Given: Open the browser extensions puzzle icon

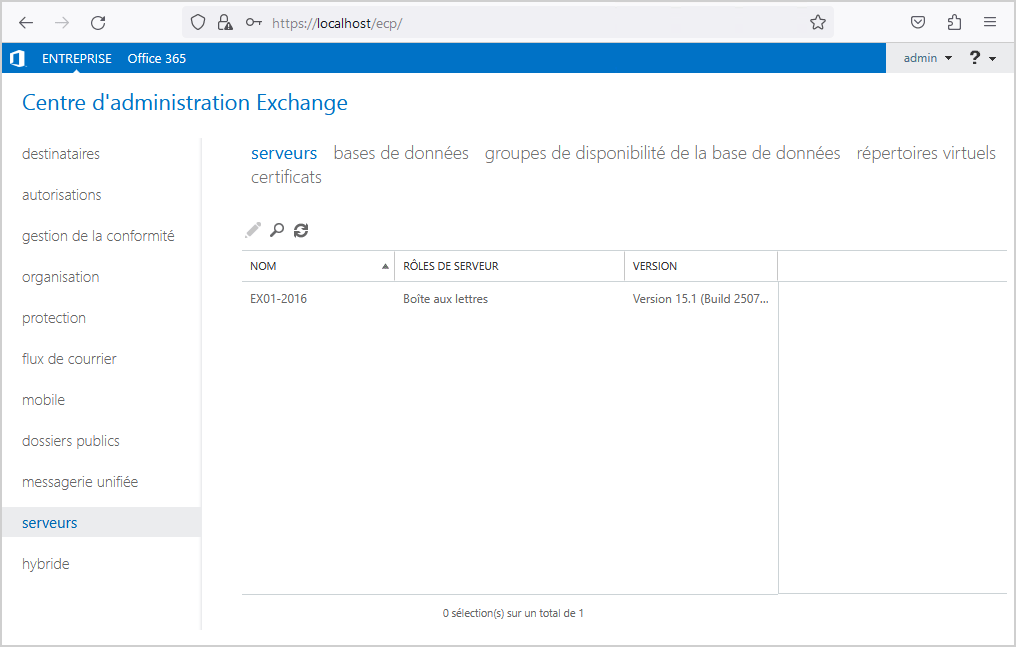Looking at the screenshot, I should (x=954, y=22).
